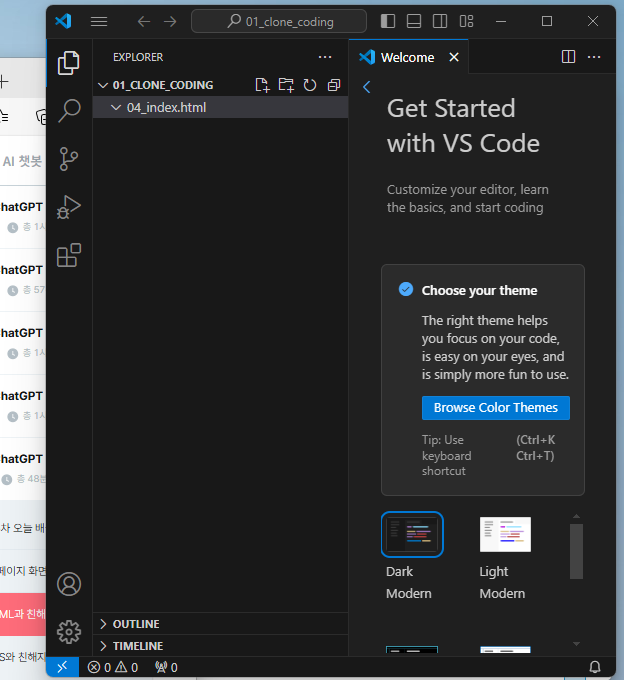The height and width of the screenshot is (680, 624).
Task: Close the Welcome tab
Action: (x=454, y=57)
